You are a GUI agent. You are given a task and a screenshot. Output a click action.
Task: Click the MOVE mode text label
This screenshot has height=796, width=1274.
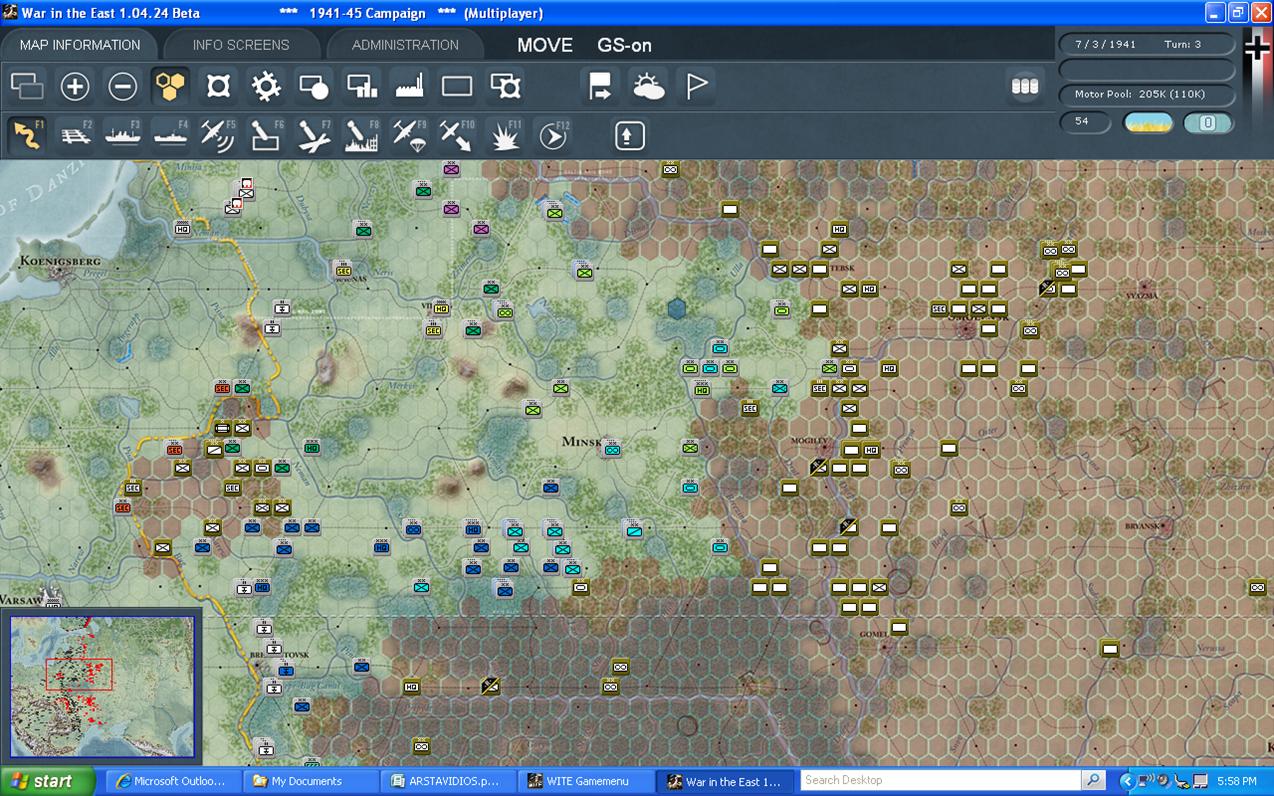coord(545,45)
